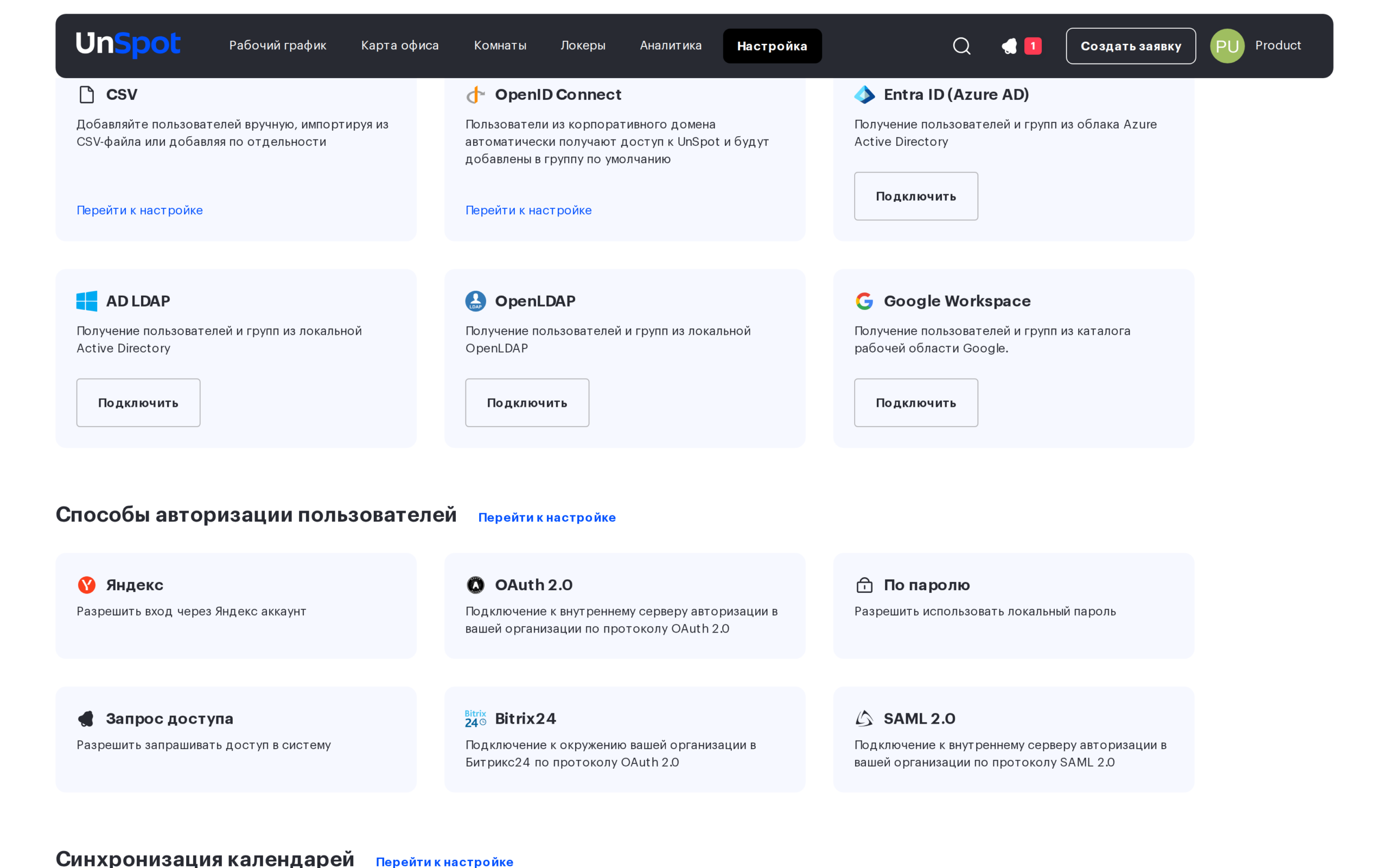Click the red notification badge 1
1389x868 pixels.
[x=1033, y=46]
